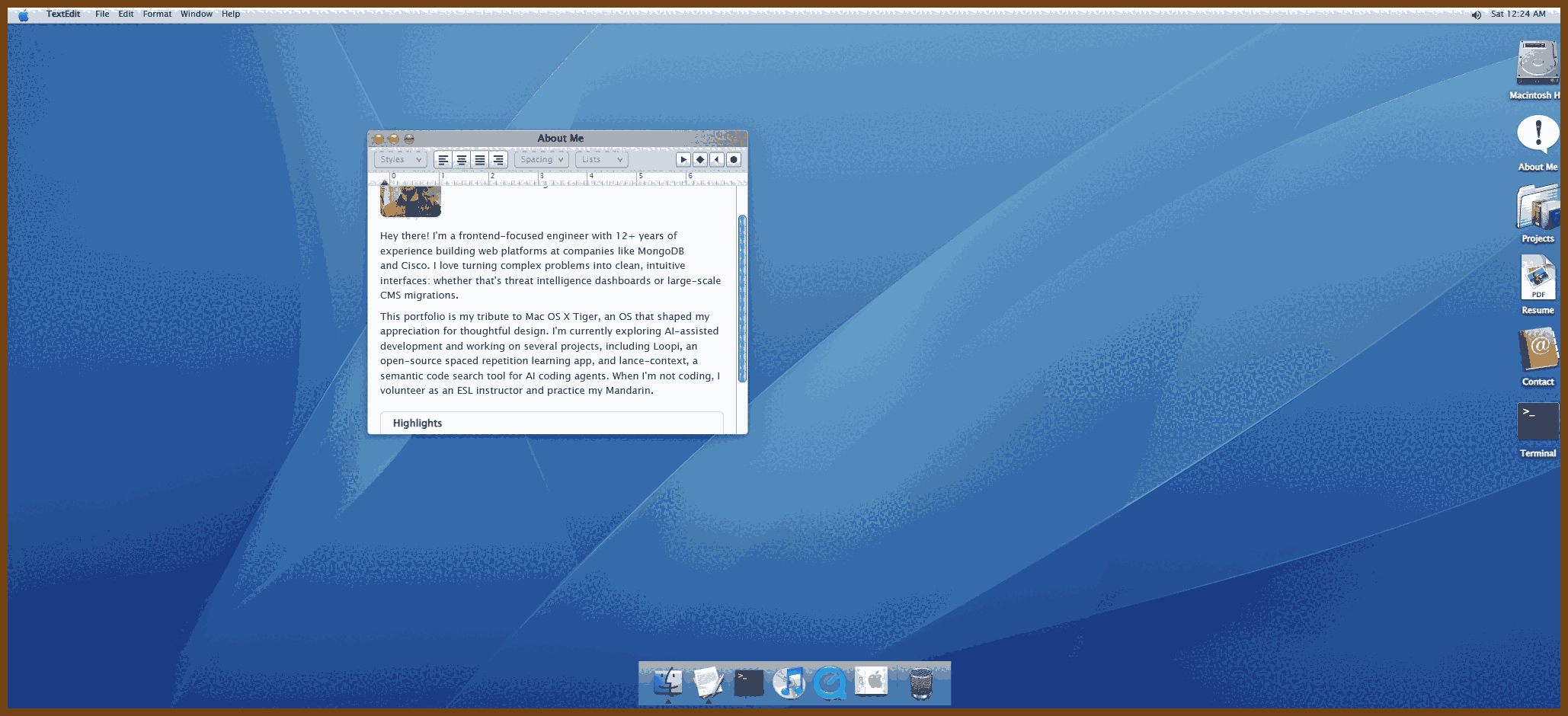Center-align the document text
This screenshot has height=716, width=1568.
point(461,160)
